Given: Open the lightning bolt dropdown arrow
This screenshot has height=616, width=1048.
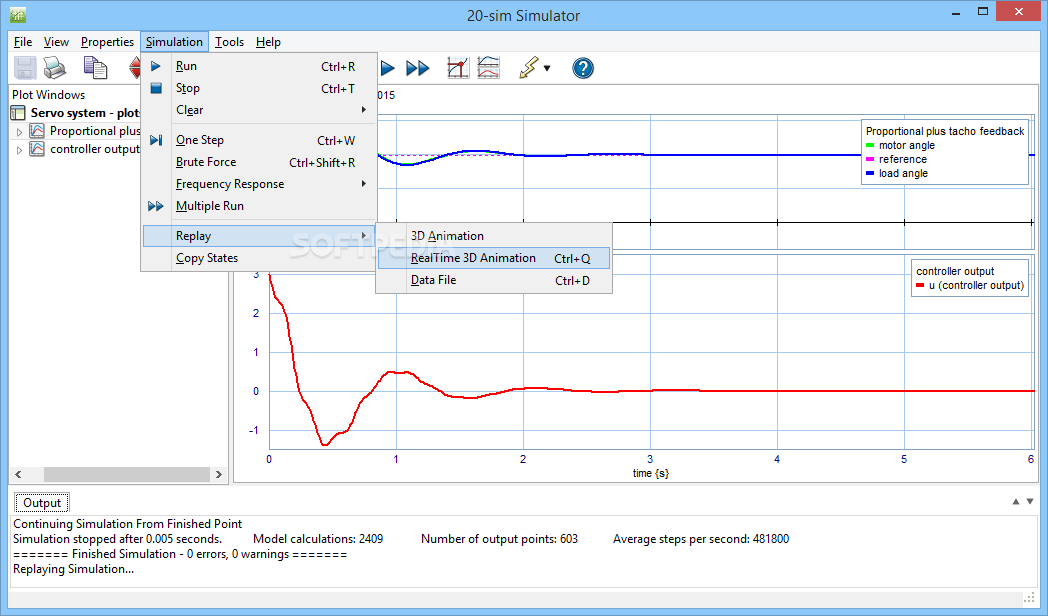Looking at the screenshot, I should [547, 68].
